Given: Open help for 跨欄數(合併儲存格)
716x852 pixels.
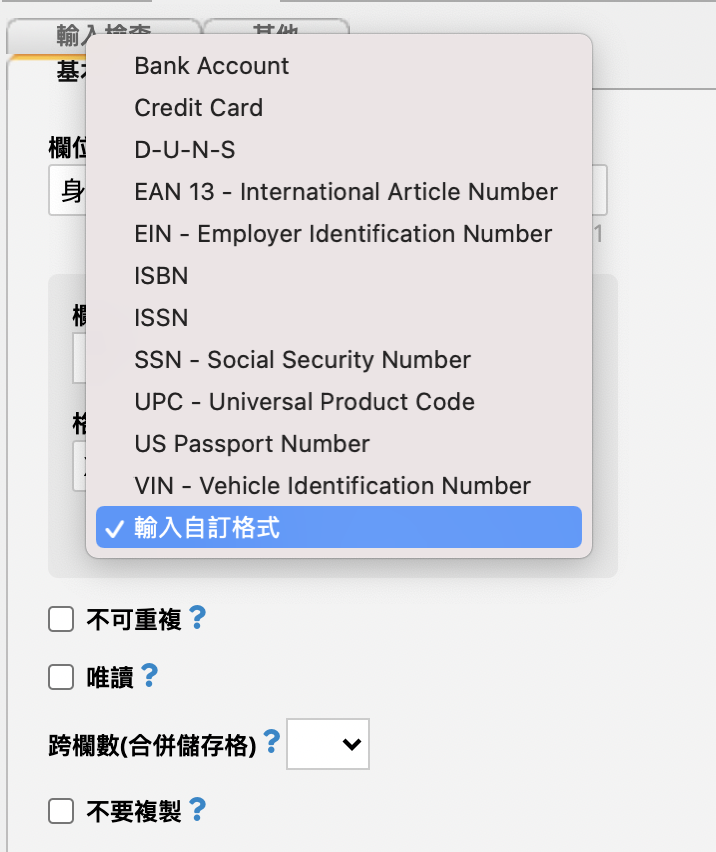Looking at the screenshot, I should click(271, 743).
